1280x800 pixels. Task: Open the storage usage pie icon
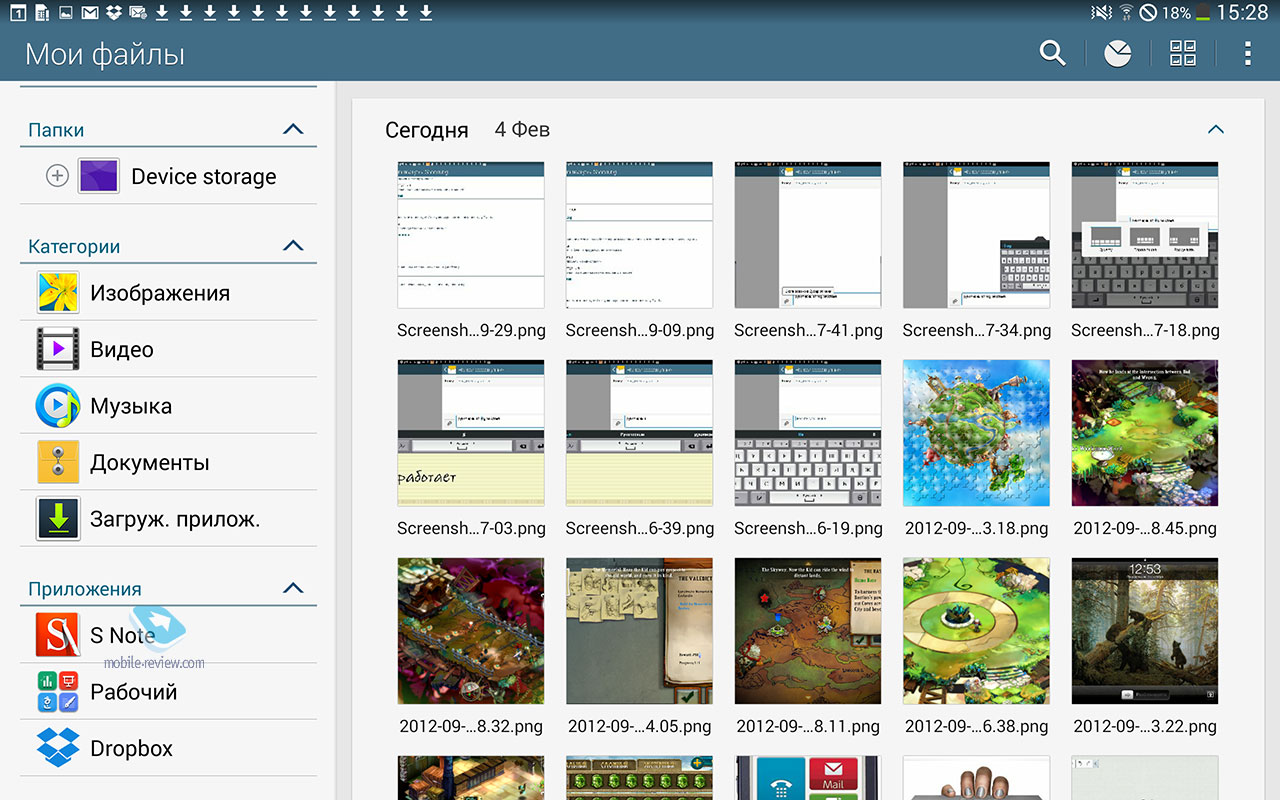tap(1117, 54)
